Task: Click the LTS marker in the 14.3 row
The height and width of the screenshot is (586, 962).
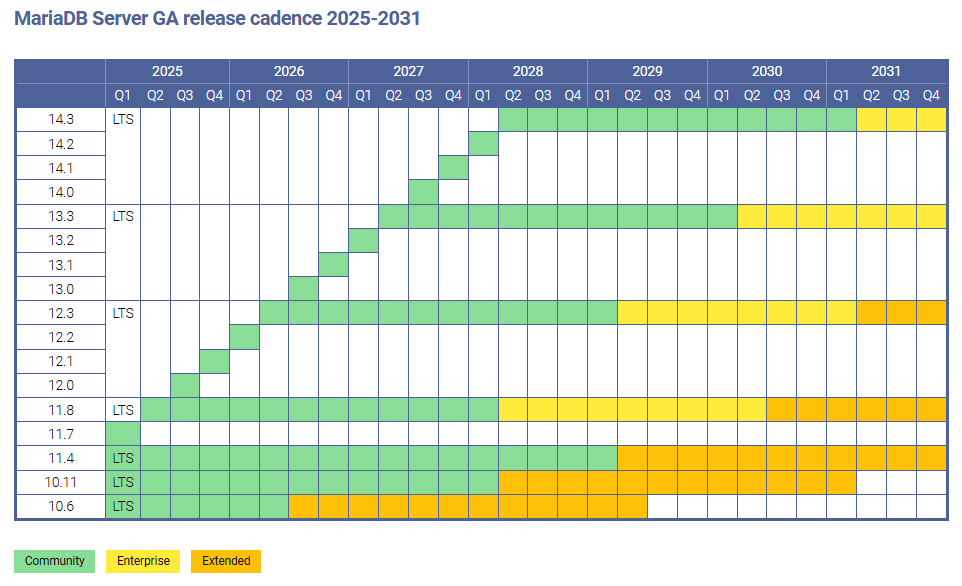Action: 123,119
